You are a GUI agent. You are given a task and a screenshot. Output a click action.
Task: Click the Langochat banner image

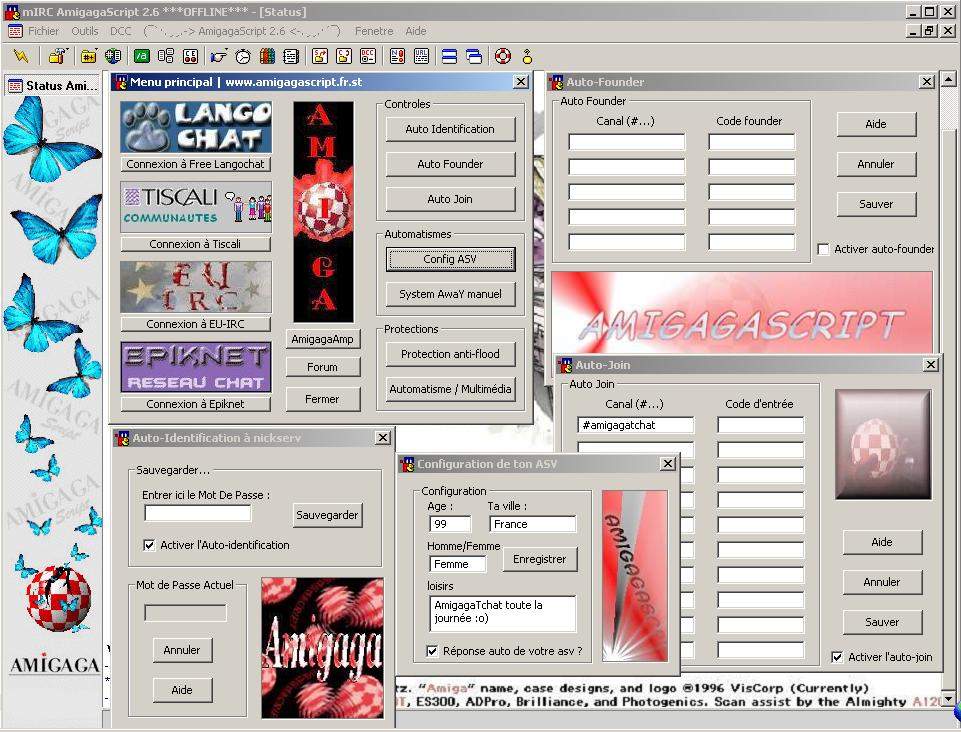coord(196,127)
